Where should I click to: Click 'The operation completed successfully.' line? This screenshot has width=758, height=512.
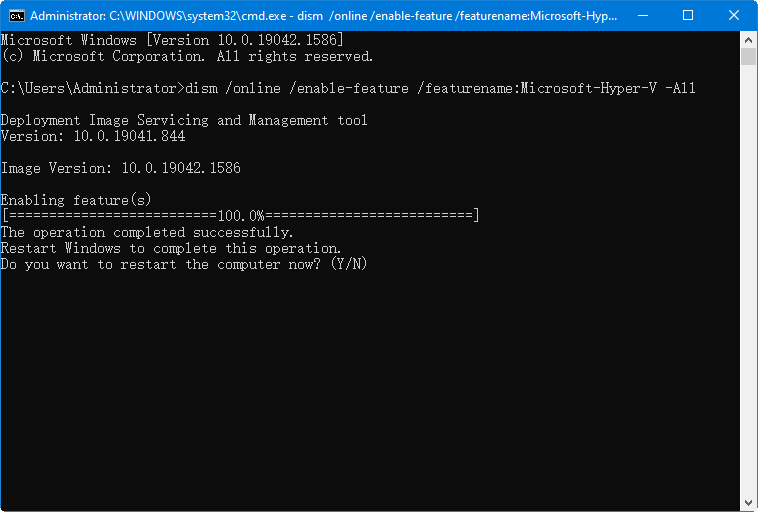click(147, 232)
